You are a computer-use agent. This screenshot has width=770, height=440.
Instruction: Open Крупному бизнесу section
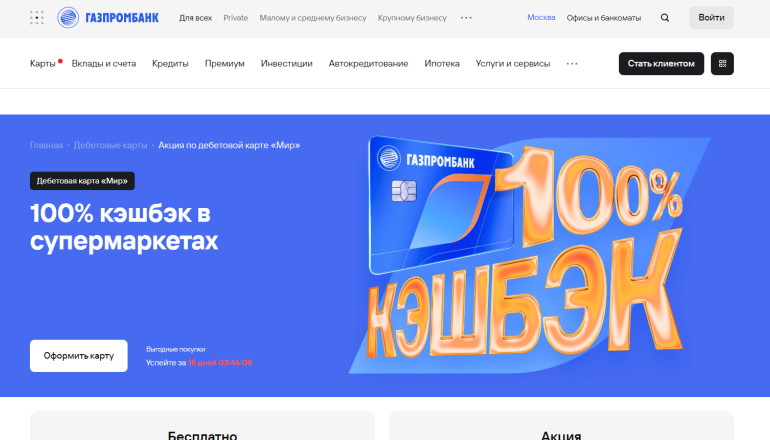412,18
